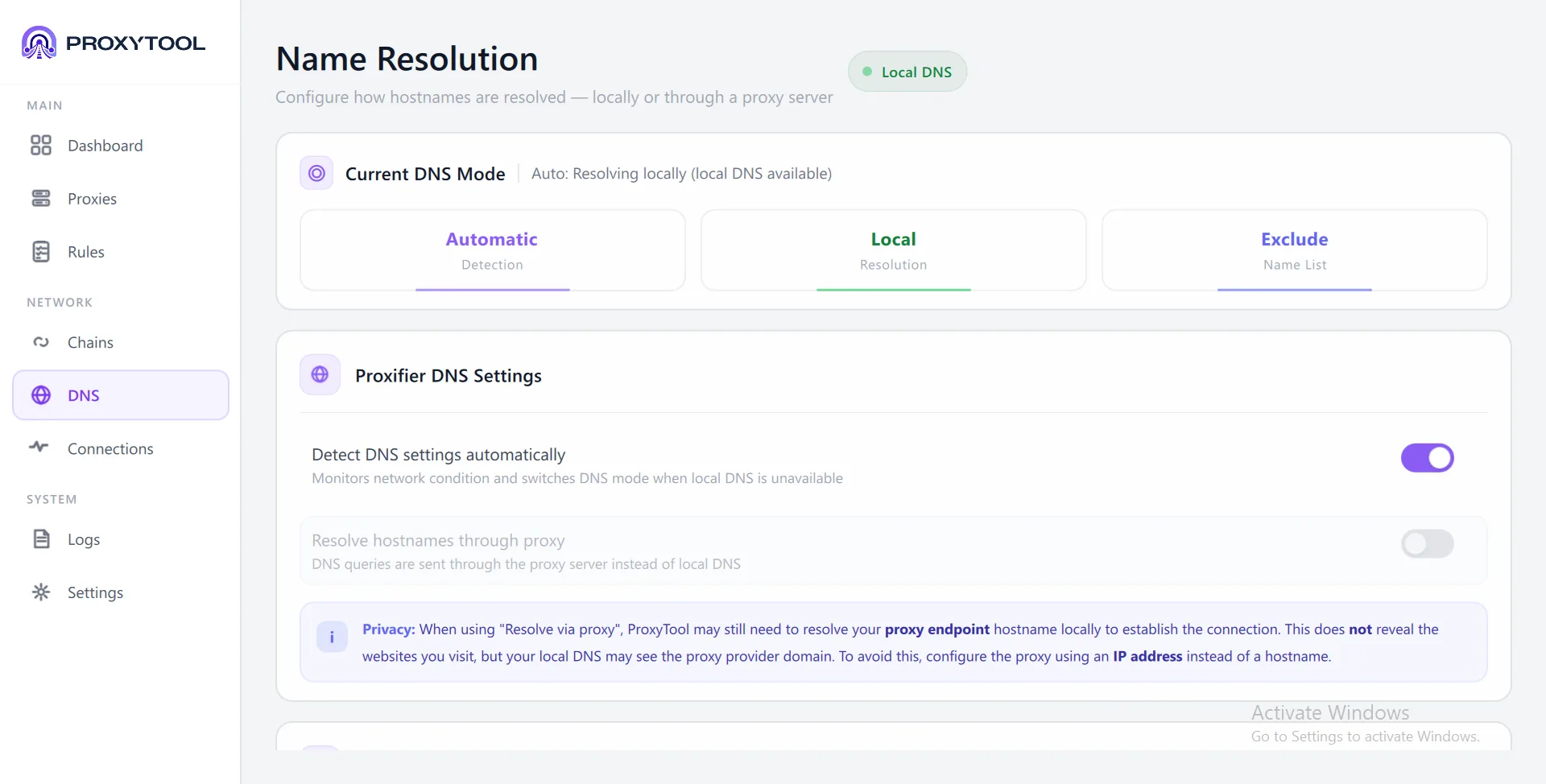Click the Proxies server icon
This screenshot has width=1546, height=784.
click(x=41, y=198)
